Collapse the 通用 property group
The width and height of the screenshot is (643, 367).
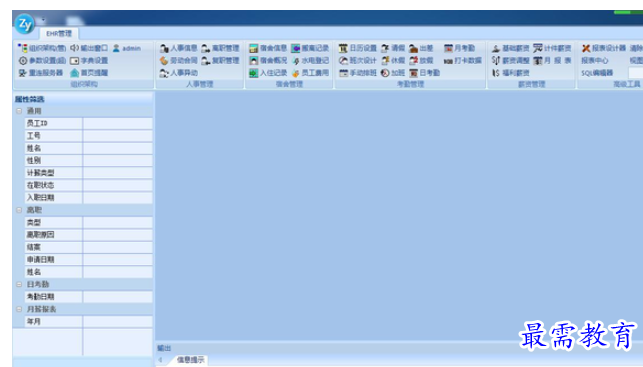19,111
